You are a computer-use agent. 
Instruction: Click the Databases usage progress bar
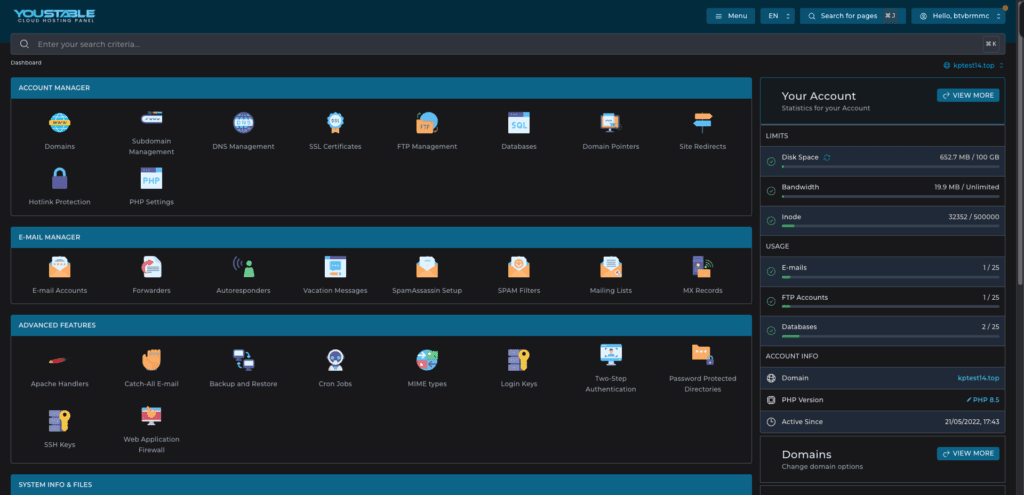890,336
